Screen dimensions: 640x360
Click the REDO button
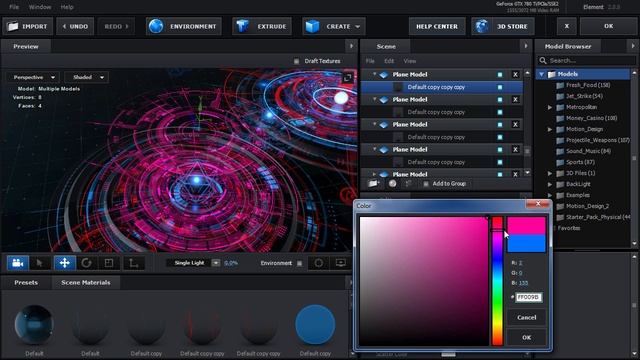tap(116, 27)
